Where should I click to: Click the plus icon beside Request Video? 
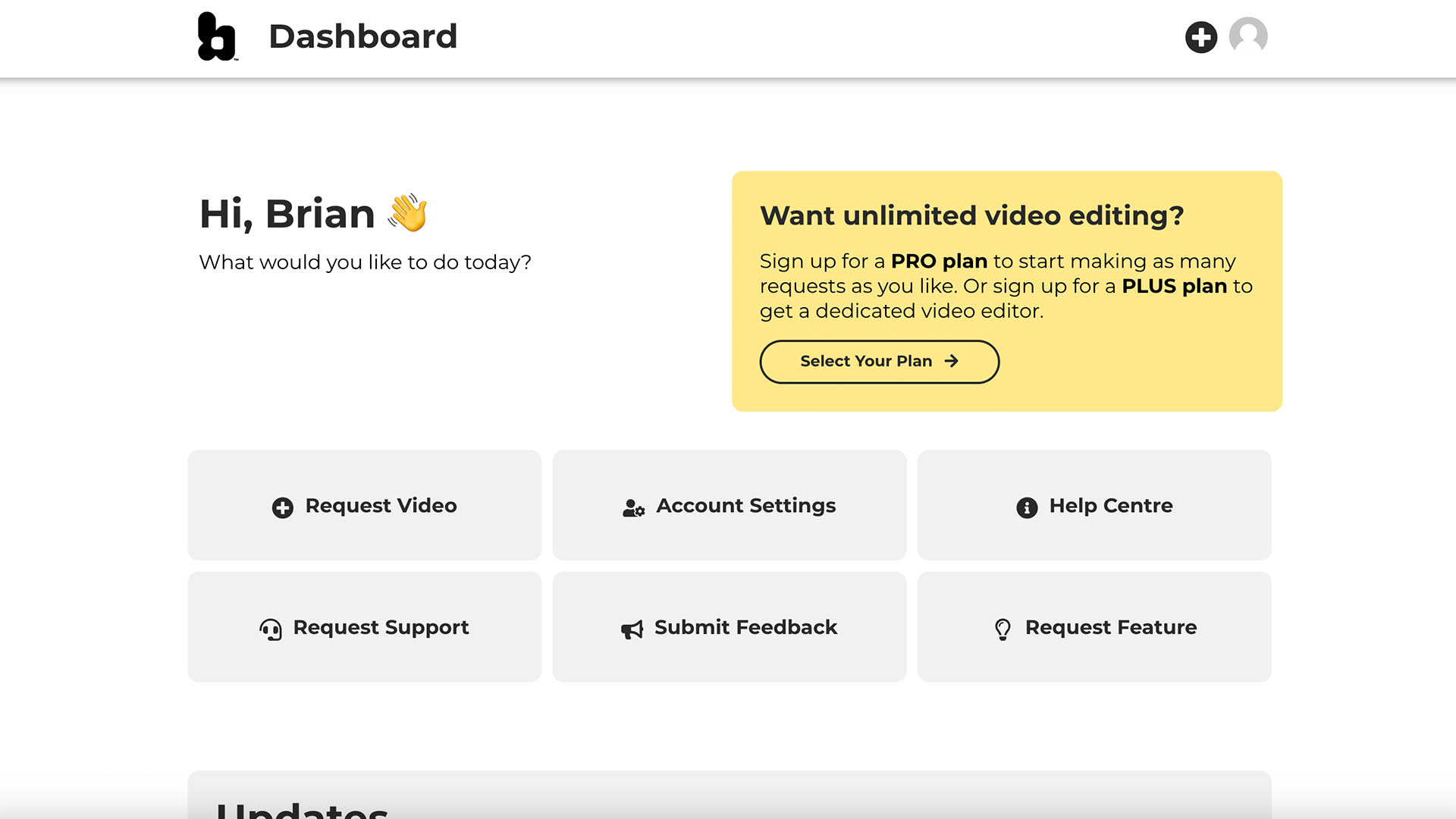[283, 507]
